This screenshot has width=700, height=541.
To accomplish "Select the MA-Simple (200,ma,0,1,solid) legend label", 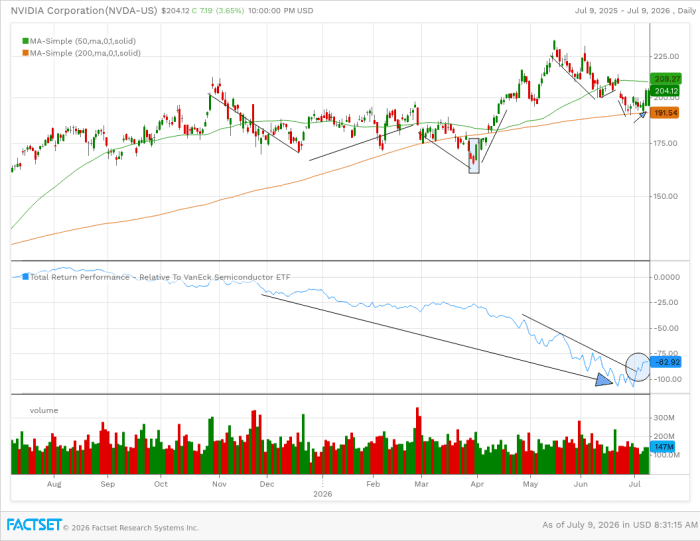I will coord(85,53).
